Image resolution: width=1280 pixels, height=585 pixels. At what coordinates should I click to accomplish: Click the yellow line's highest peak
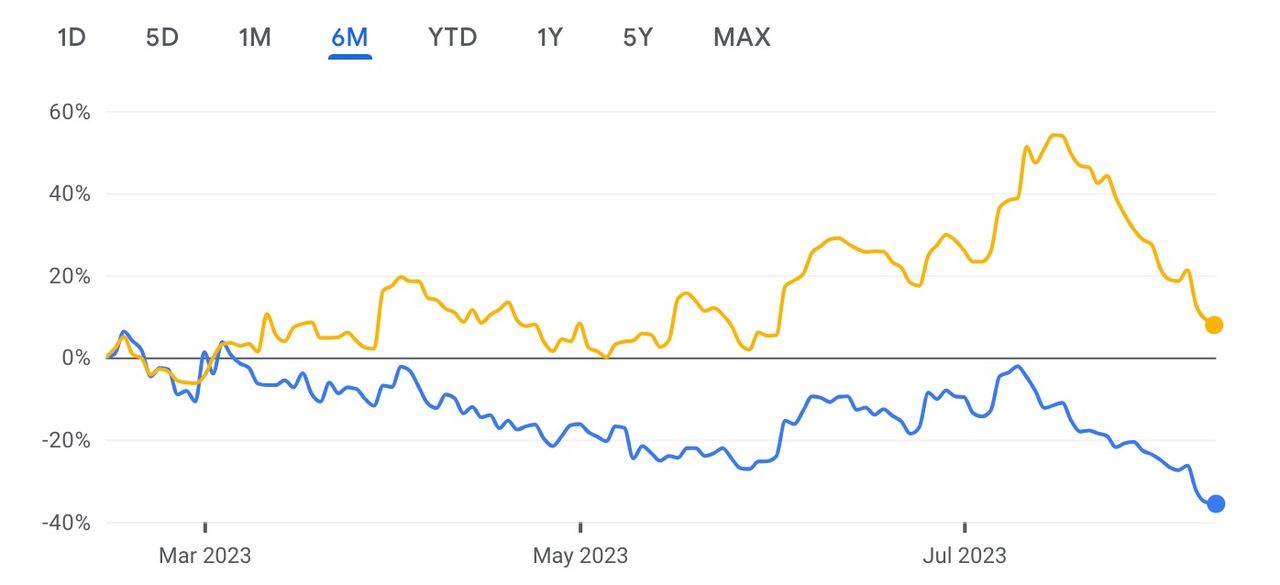[x=1056, y=135]
